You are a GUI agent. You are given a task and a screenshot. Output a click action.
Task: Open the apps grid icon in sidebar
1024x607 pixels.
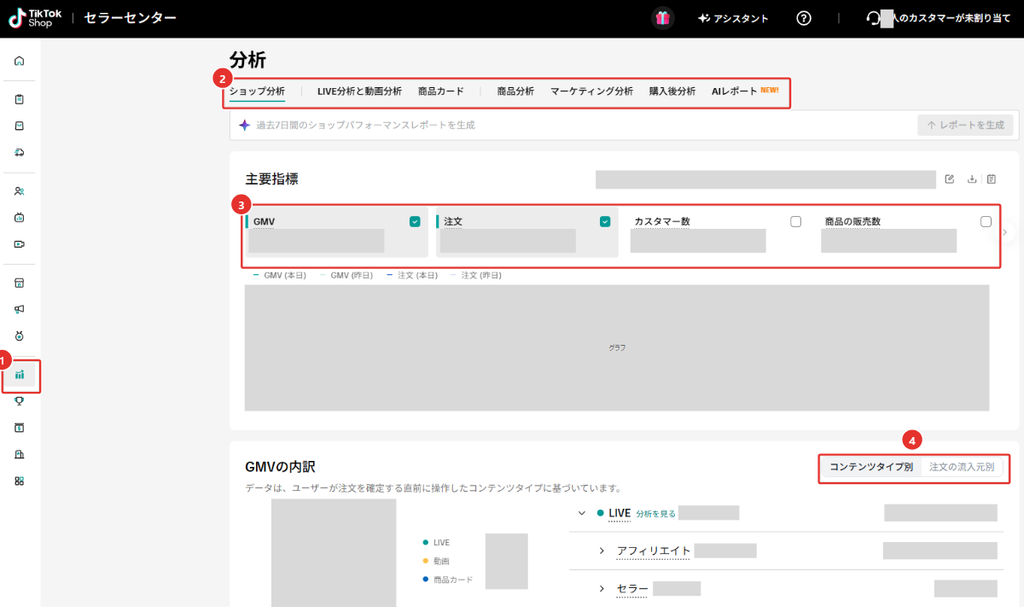19,481
